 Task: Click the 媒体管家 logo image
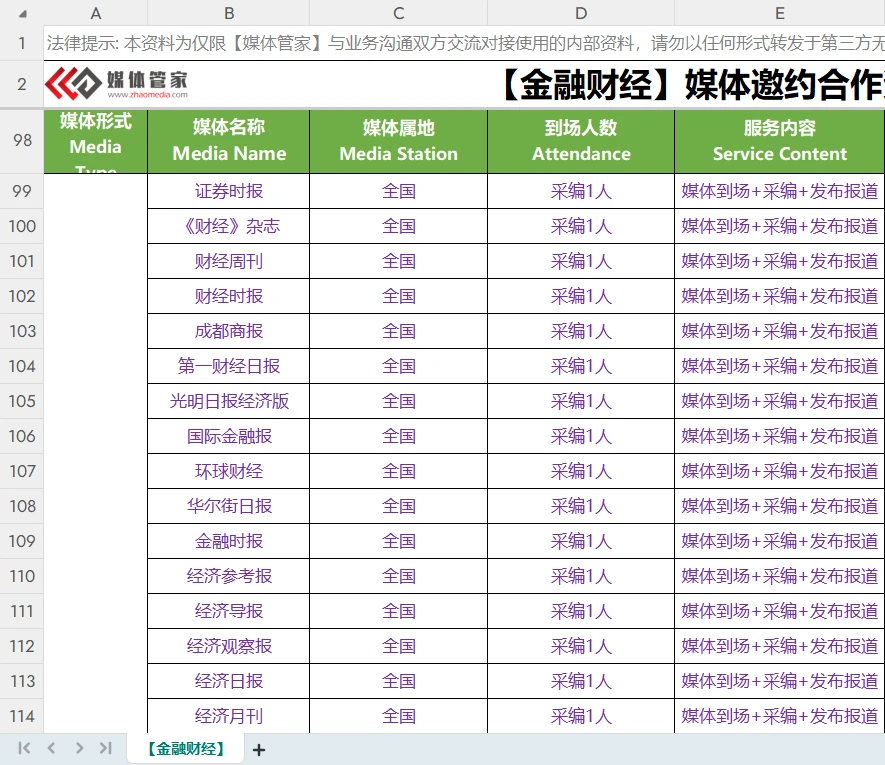pyautogui.click(x=116, y=83)
